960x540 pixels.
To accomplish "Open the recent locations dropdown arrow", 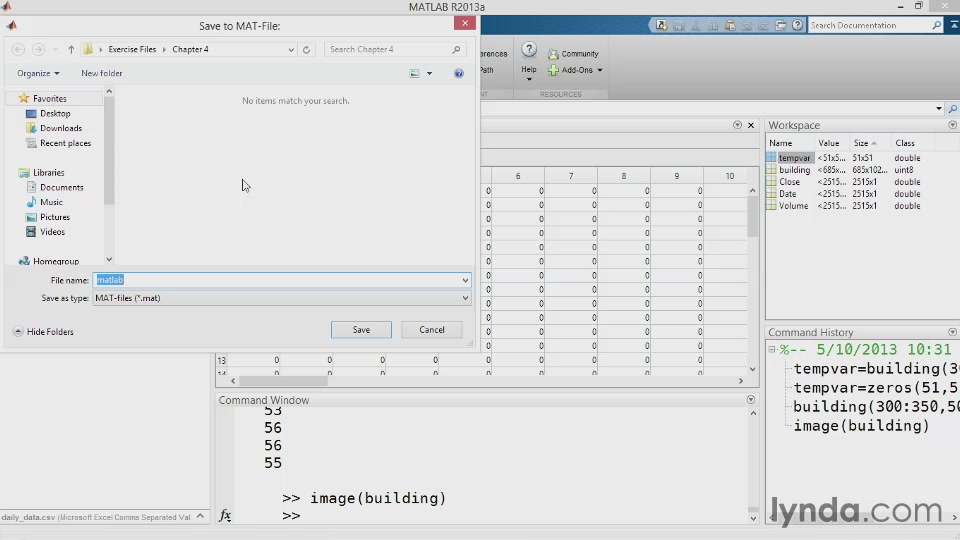I will tap(54, 50).
